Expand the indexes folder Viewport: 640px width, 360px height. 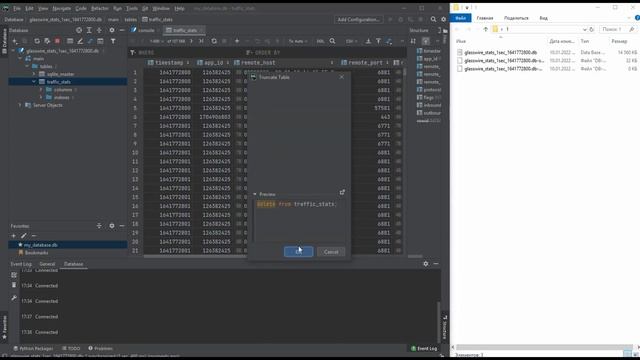click(41, 98)
